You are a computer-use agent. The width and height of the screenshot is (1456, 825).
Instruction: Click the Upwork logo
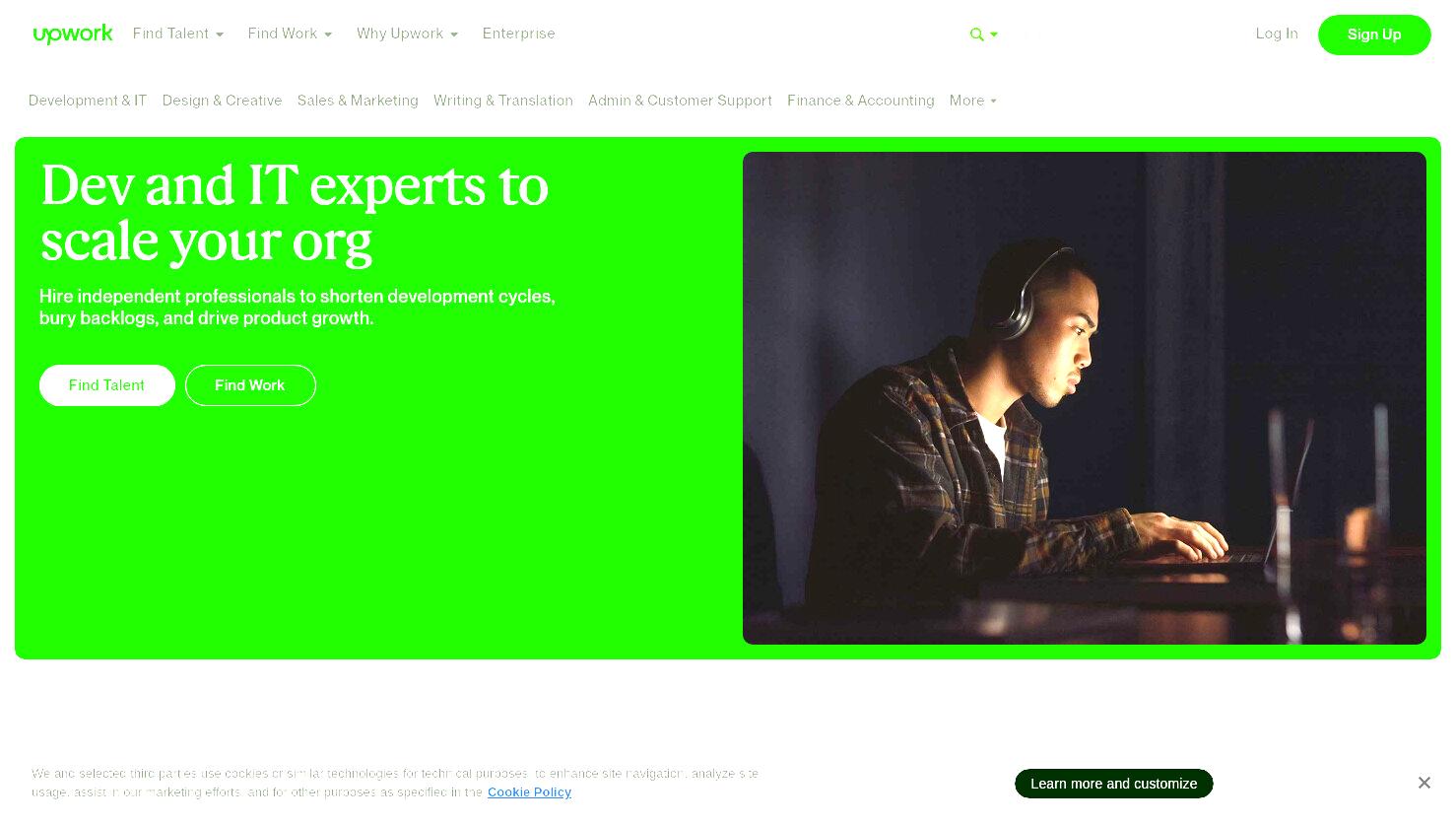tap(73, 34)
